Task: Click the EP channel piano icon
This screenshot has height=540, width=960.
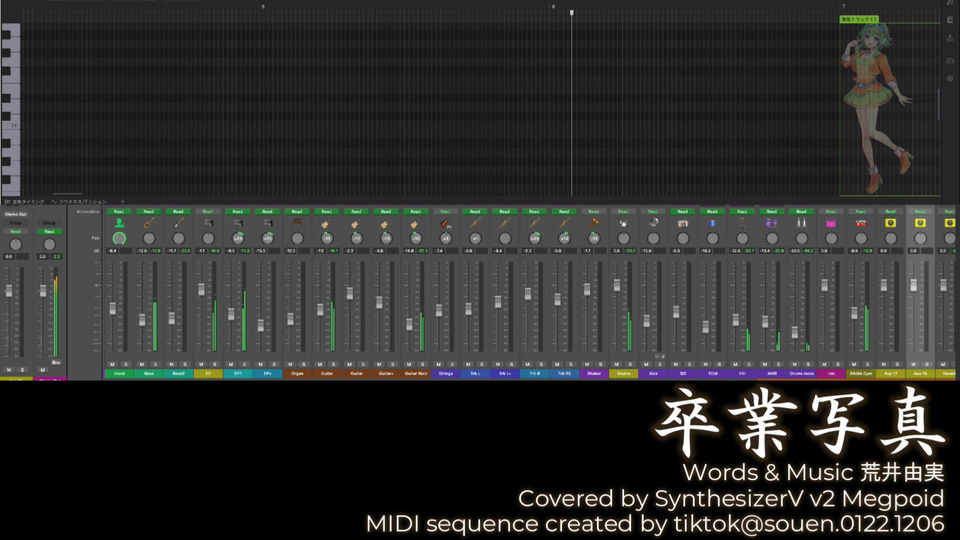Action: pos(208,223)
